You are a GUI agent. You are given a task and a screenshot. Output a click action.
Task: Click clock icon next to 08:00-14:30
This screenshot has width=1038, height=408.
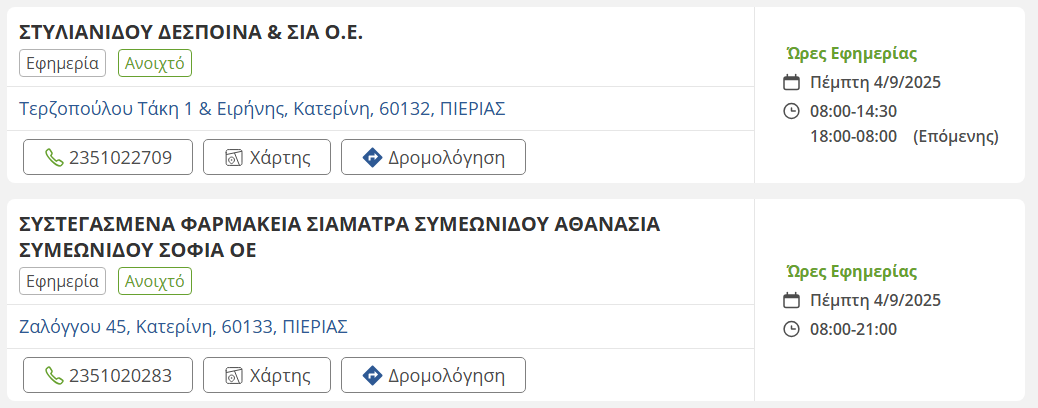(791, 111)
